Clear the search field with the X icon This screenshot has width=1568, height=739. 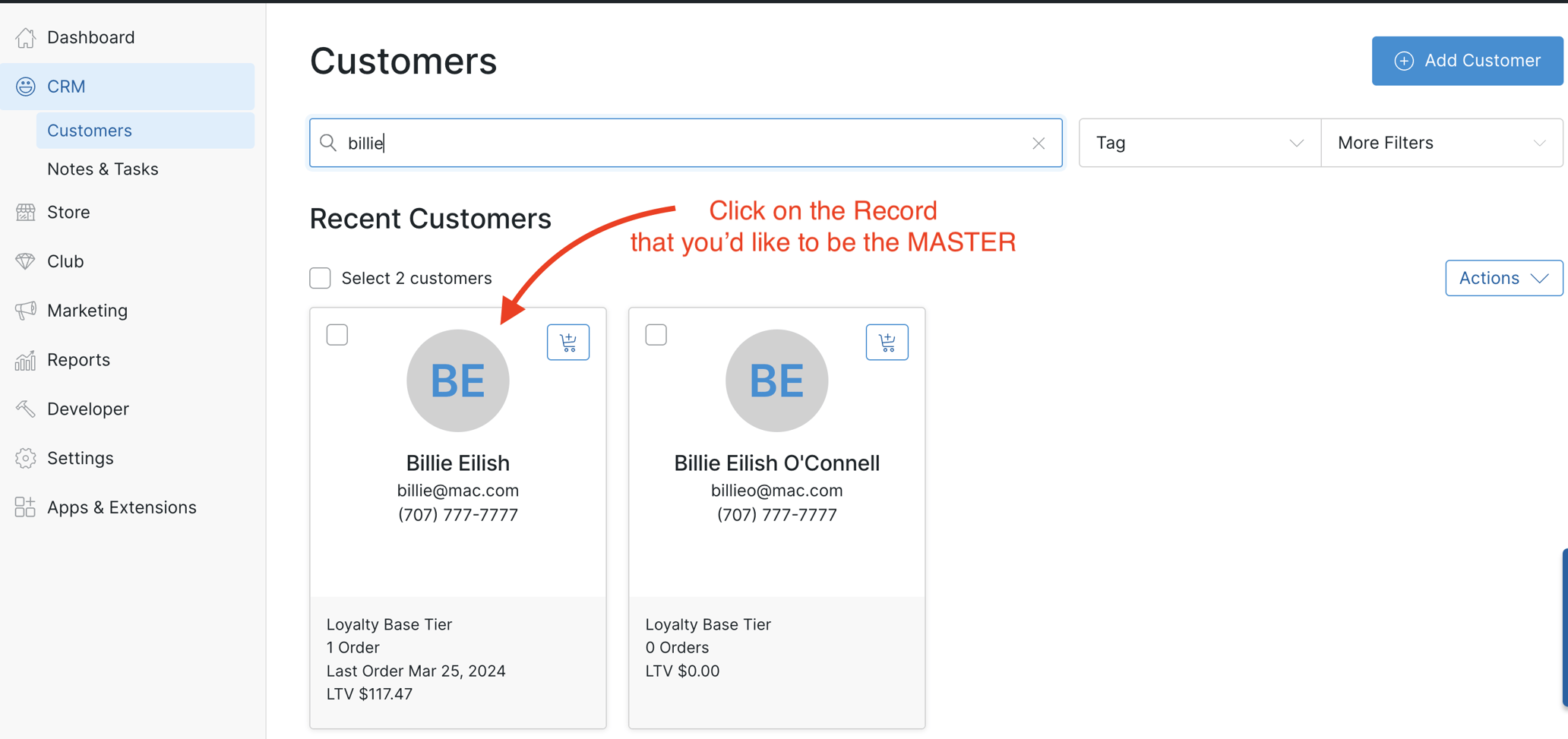(1038, 143)
